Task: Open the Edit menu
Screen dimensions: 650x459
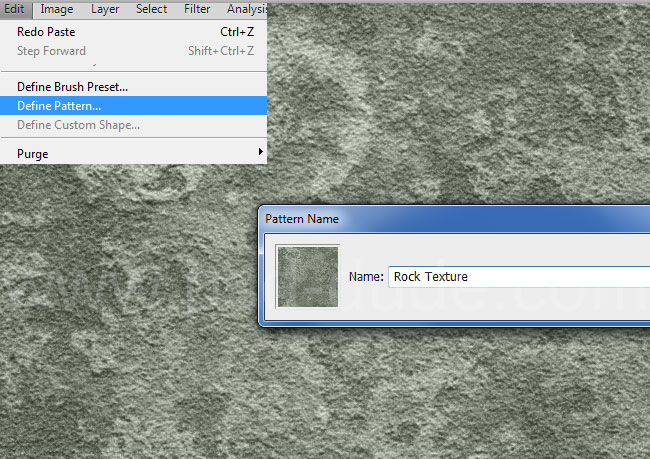Action: [15, 9]
